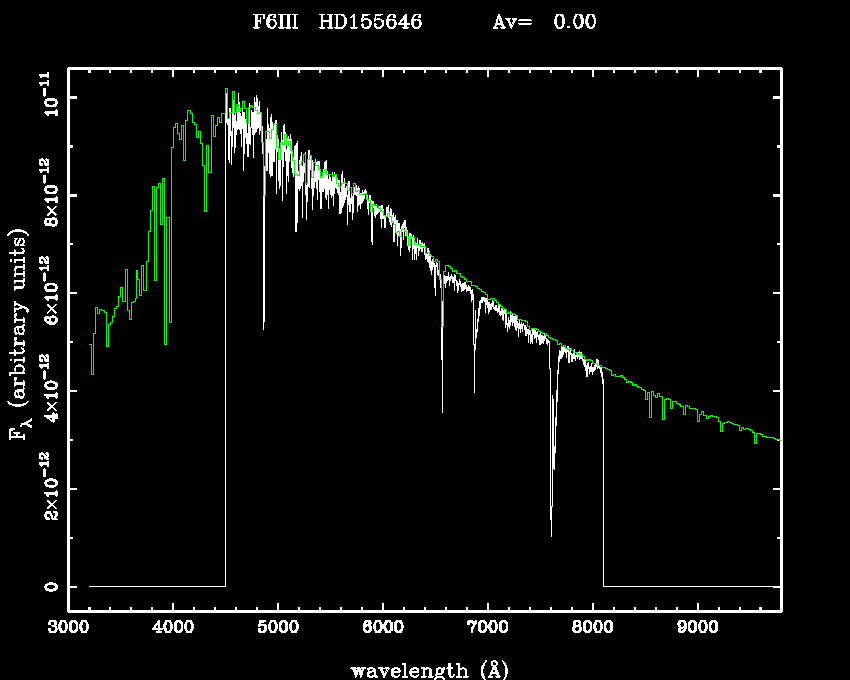Click the 5000 x-axis tick label

coord(278,631)
